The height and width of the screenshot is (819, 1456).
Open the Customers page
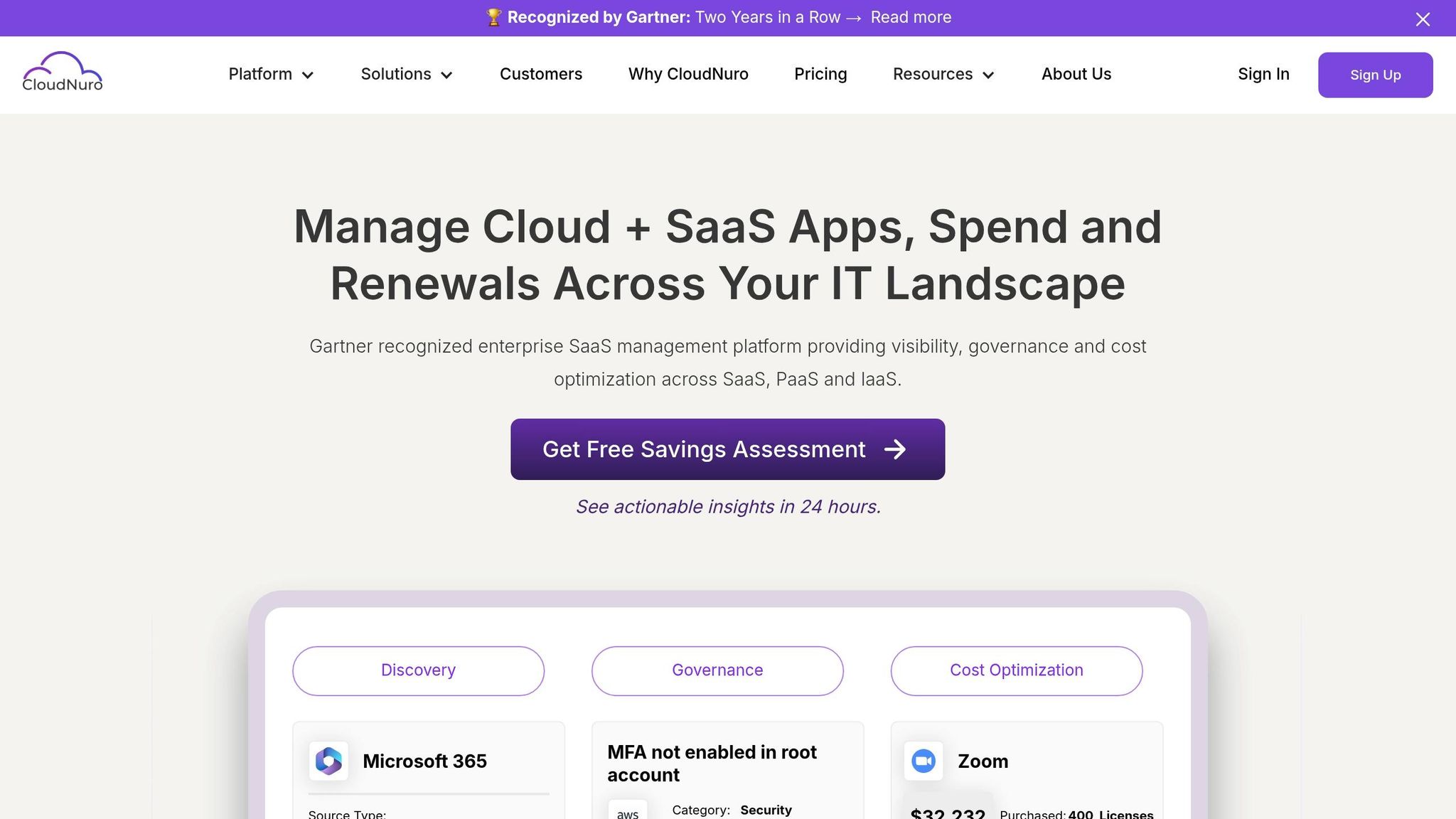coord(541,75)
